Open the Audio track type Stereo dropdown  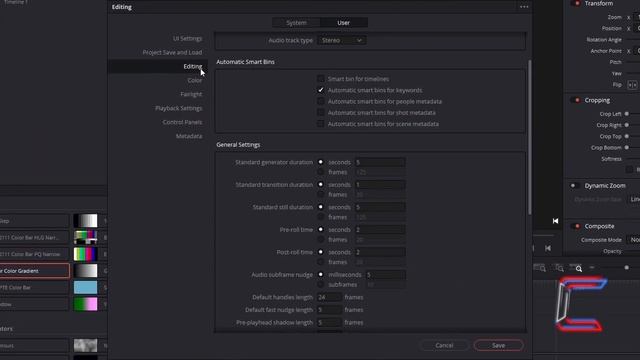click(342, 40)
